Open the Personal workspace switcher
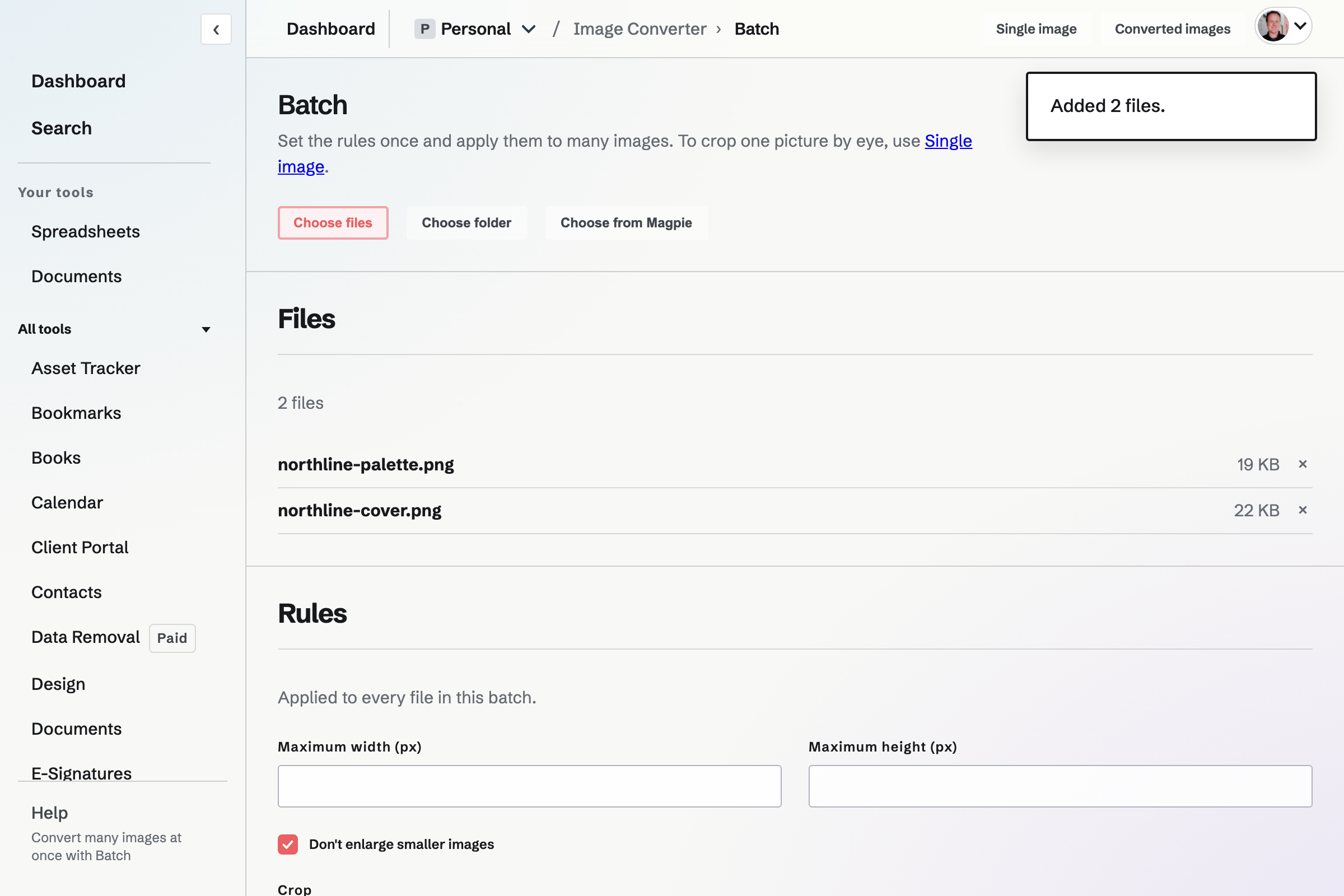Viewport: 1344px width, 896px height. (475, 29)
